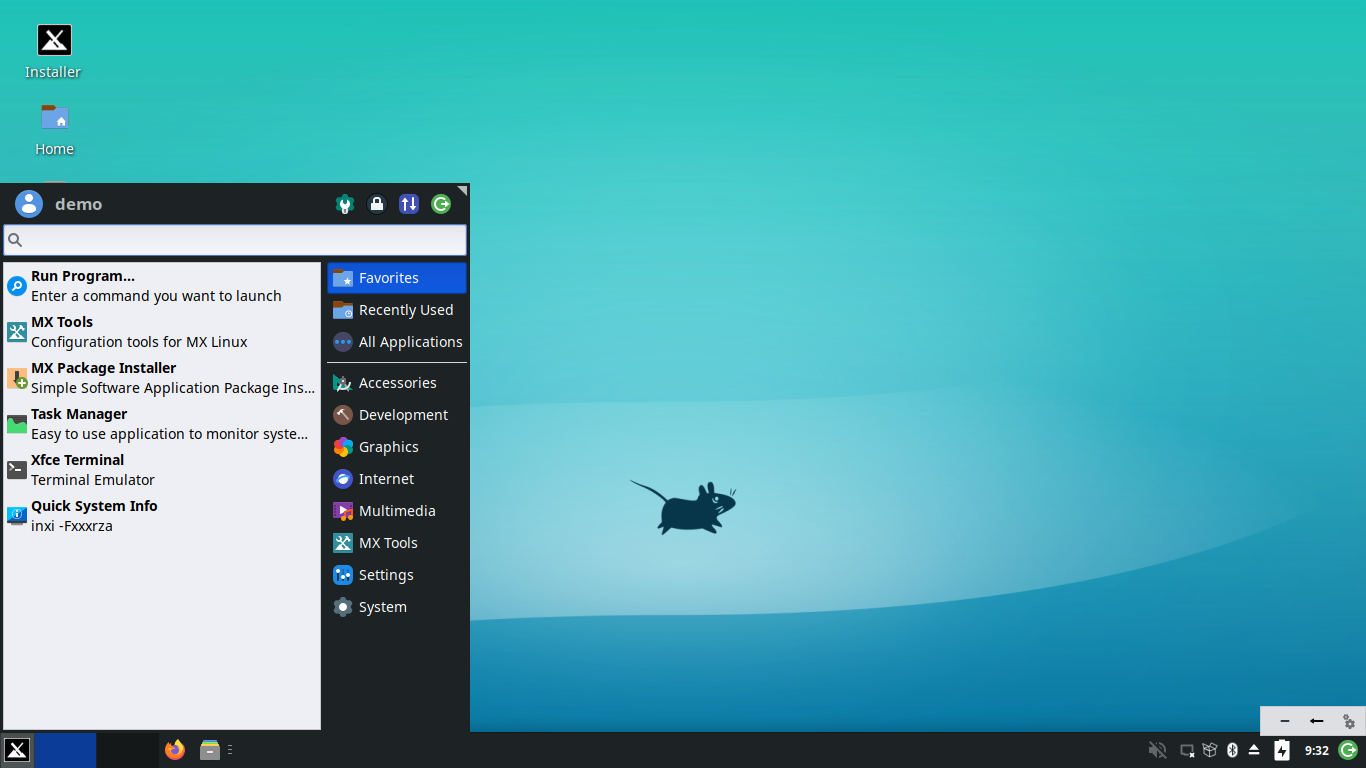1366x768 pixels.
Task: Open the Settings category
Action: tap(397, 575)
